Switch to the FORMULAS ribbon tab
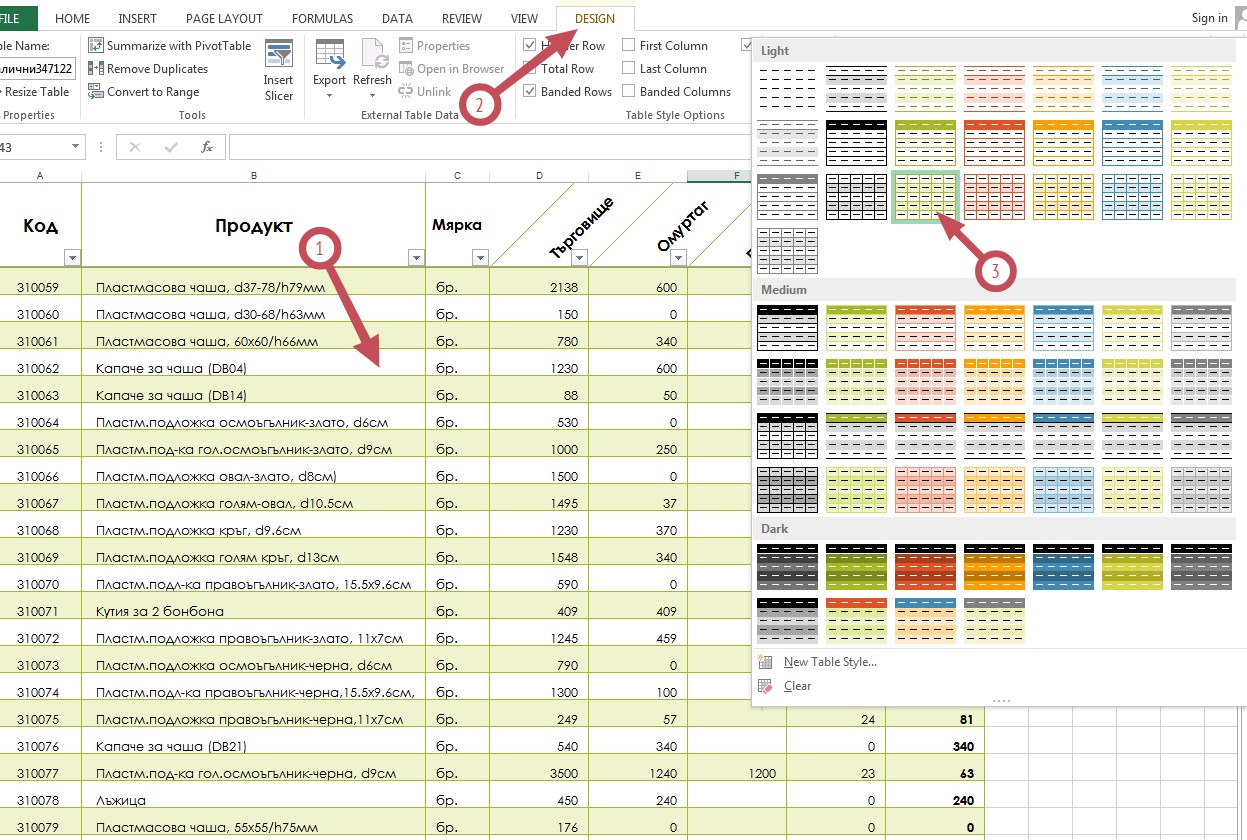1247x840 pixels. click(x=322, y=18)
